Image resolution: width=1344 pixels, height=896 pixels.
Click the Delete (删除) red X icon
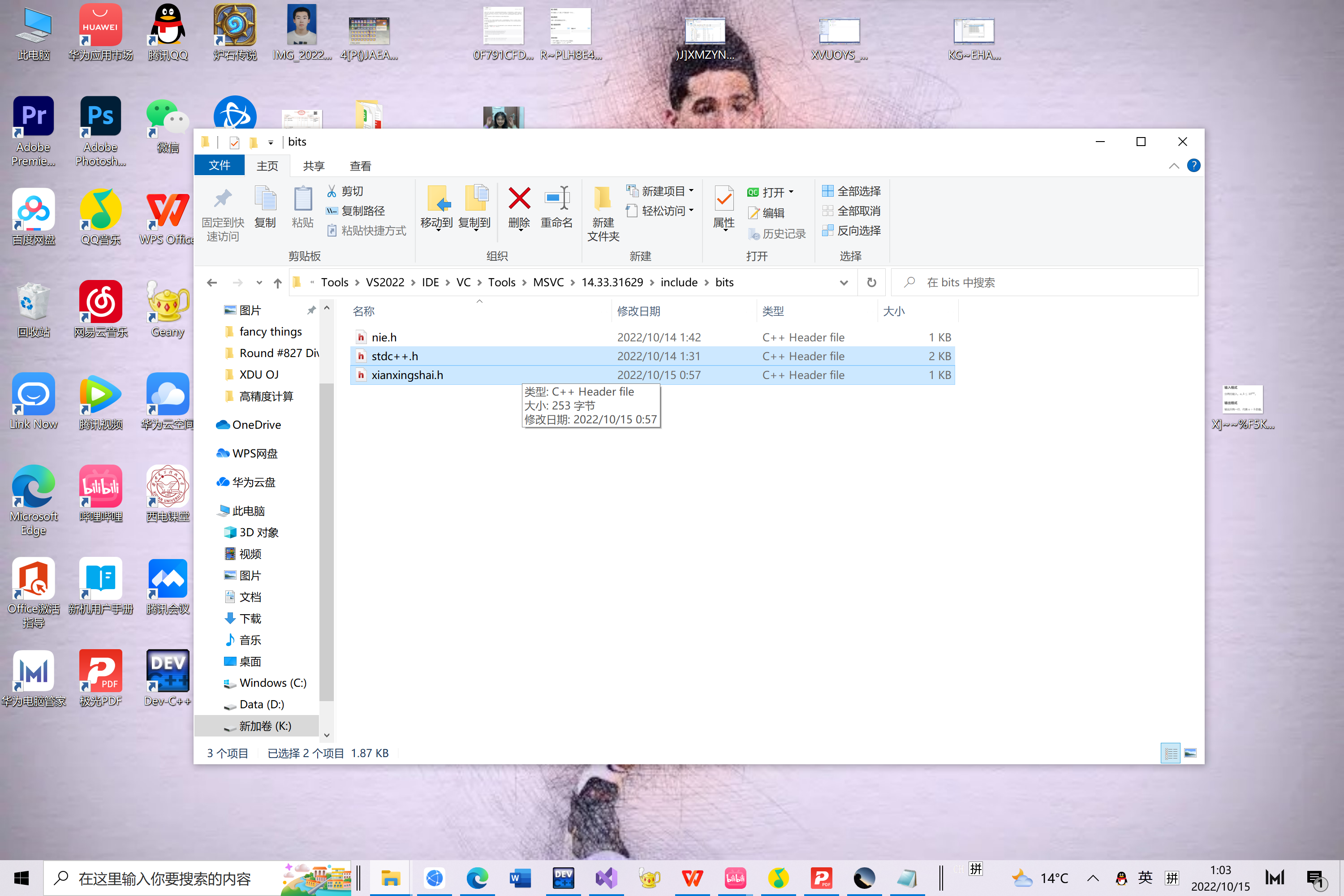click(519, 199)
